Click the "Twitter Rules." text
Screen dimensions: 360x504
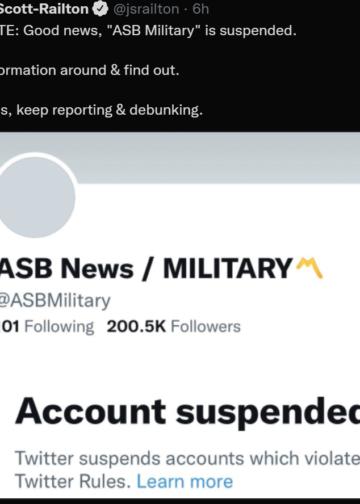[73, 481]
